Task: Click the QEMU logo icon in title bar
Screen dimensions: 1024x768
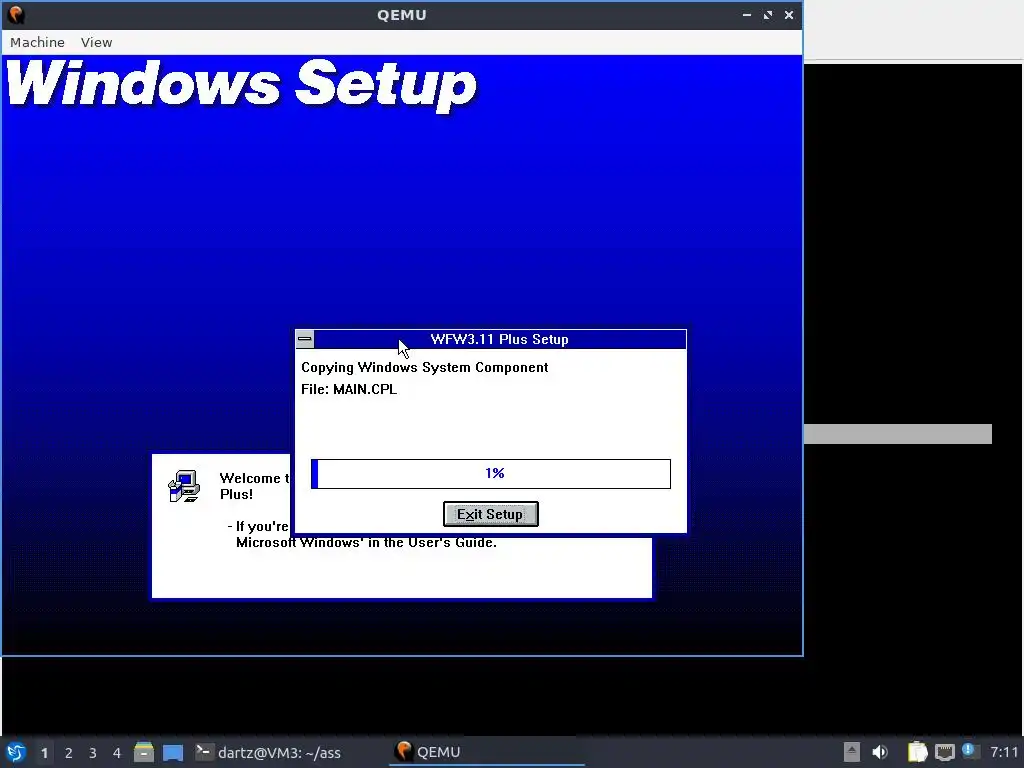Action: pos(16,14)
